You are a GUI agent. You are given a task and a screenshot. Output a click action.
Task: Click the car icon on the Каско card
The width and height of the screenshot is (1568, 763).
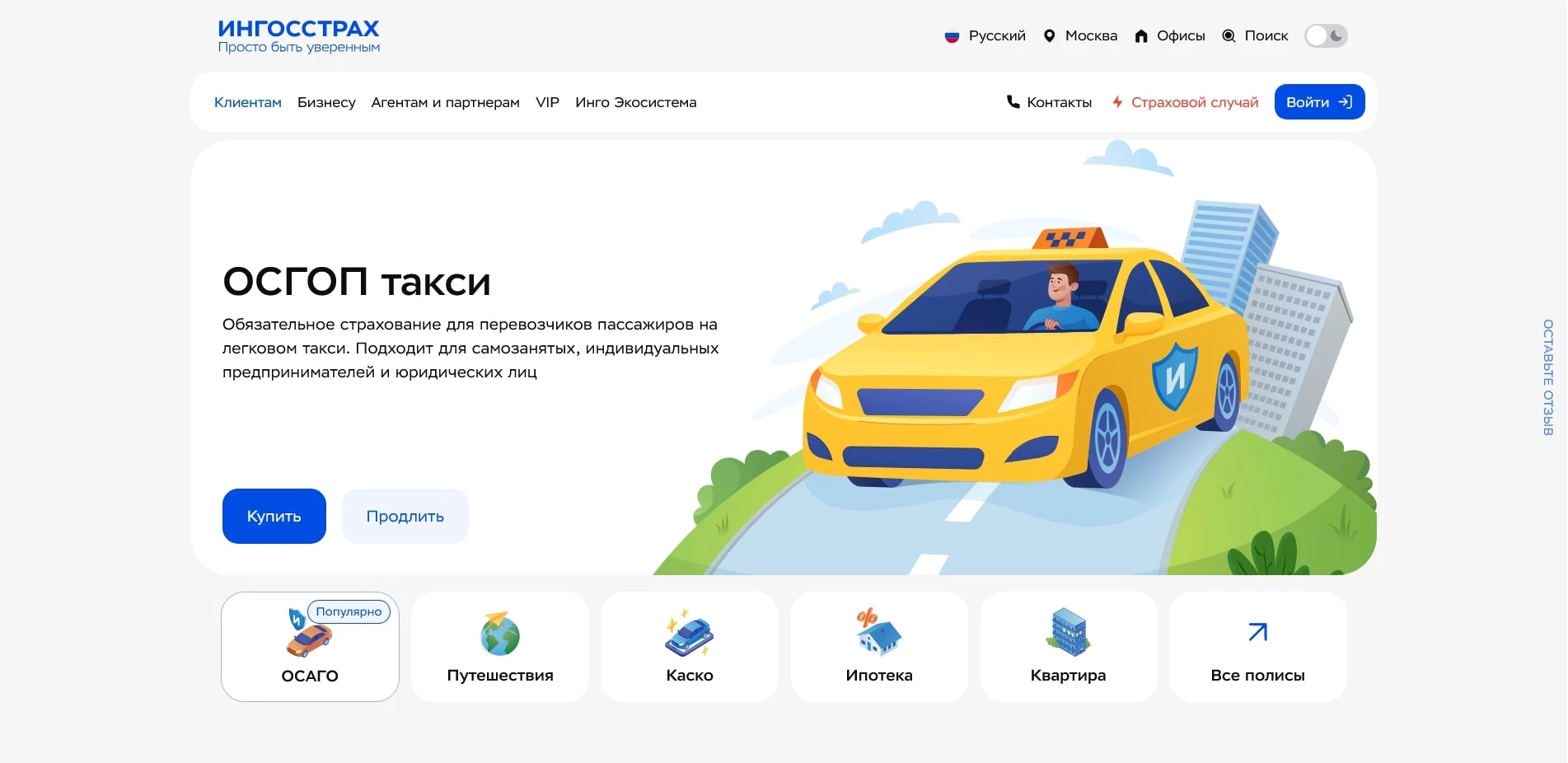(689, 634)
